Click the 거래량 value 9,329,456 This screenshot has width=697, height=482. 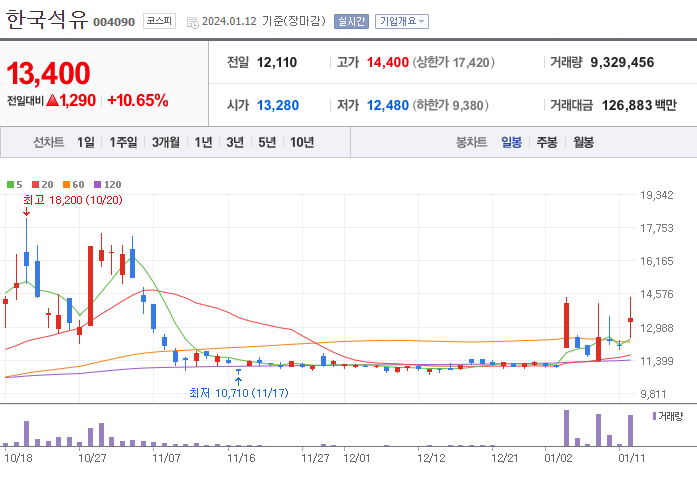[622, 62]
